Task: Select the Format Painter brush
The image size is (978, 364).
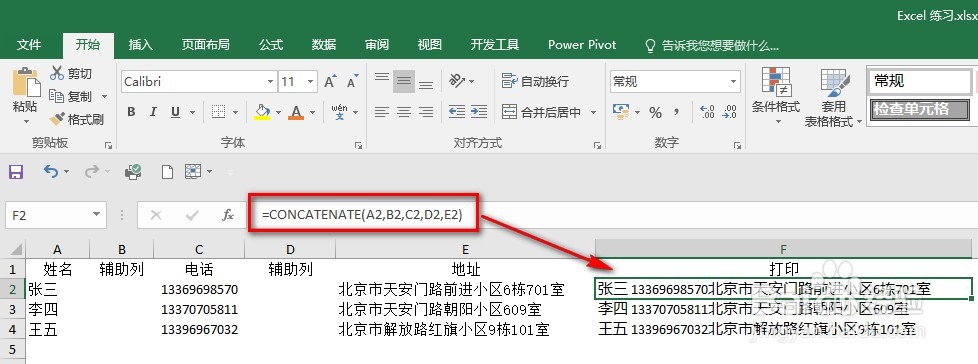Action: (x=57, y=118)
